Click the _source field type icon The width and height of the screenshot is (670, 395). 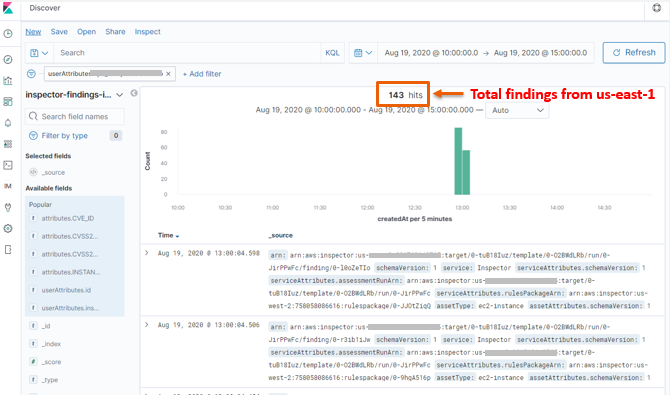(x=33, y=172)
